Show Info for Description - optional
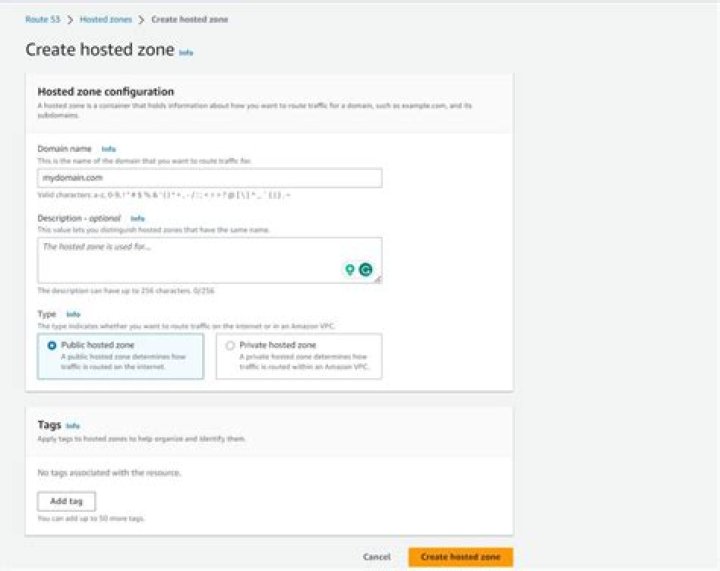The height and width of the screenshot is (571, 720). tap(138, 218)
